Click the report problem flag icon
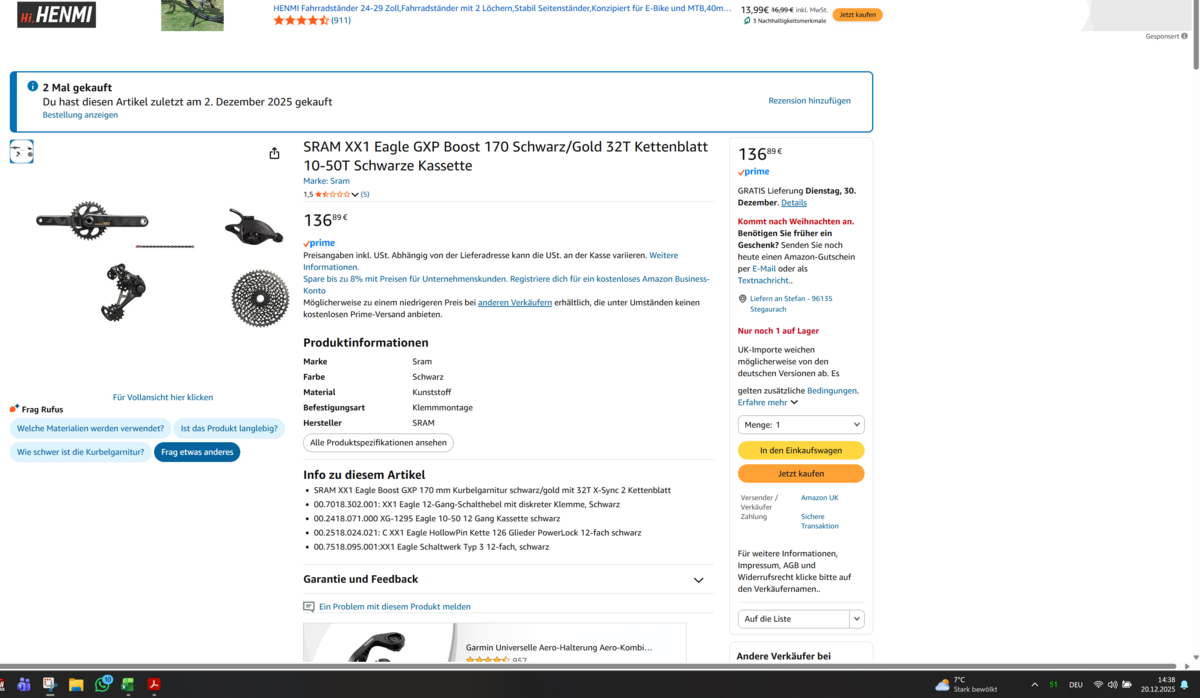This screenshot has height=698, width=1200. coord(309,606)
